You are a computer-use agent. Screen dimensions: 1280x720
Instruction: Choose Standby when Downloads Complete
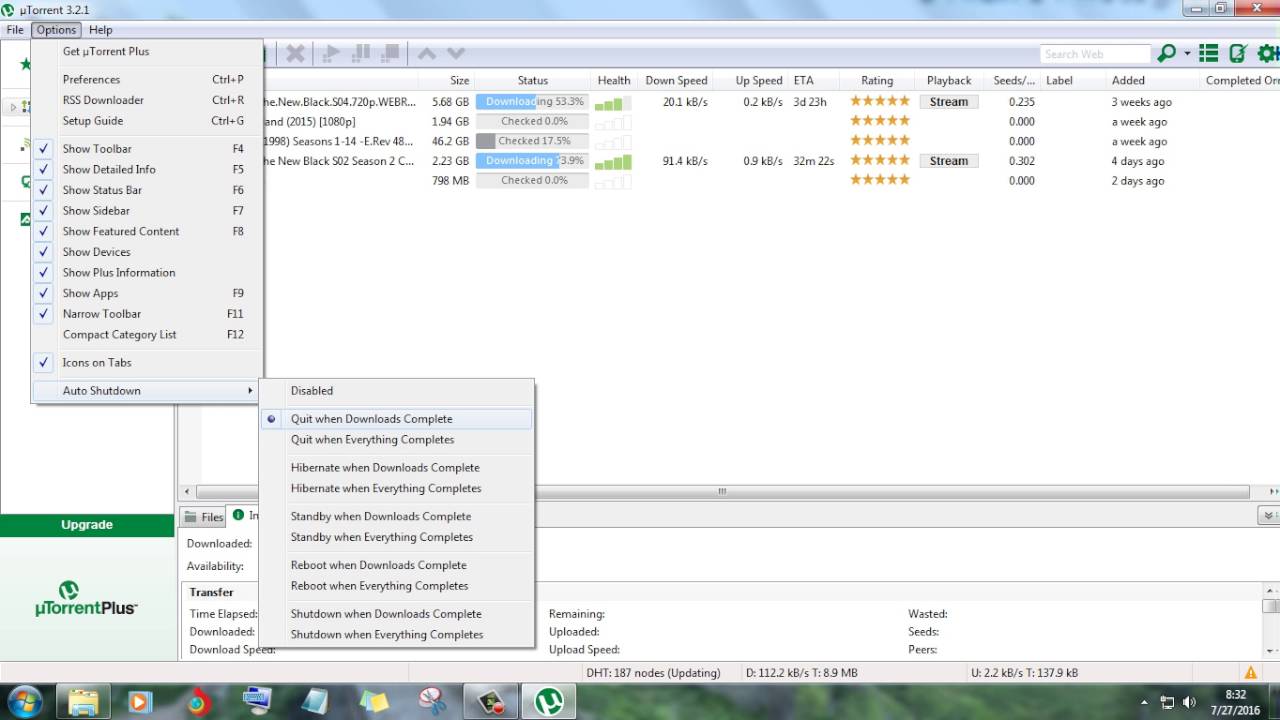[x=396, y=517]
